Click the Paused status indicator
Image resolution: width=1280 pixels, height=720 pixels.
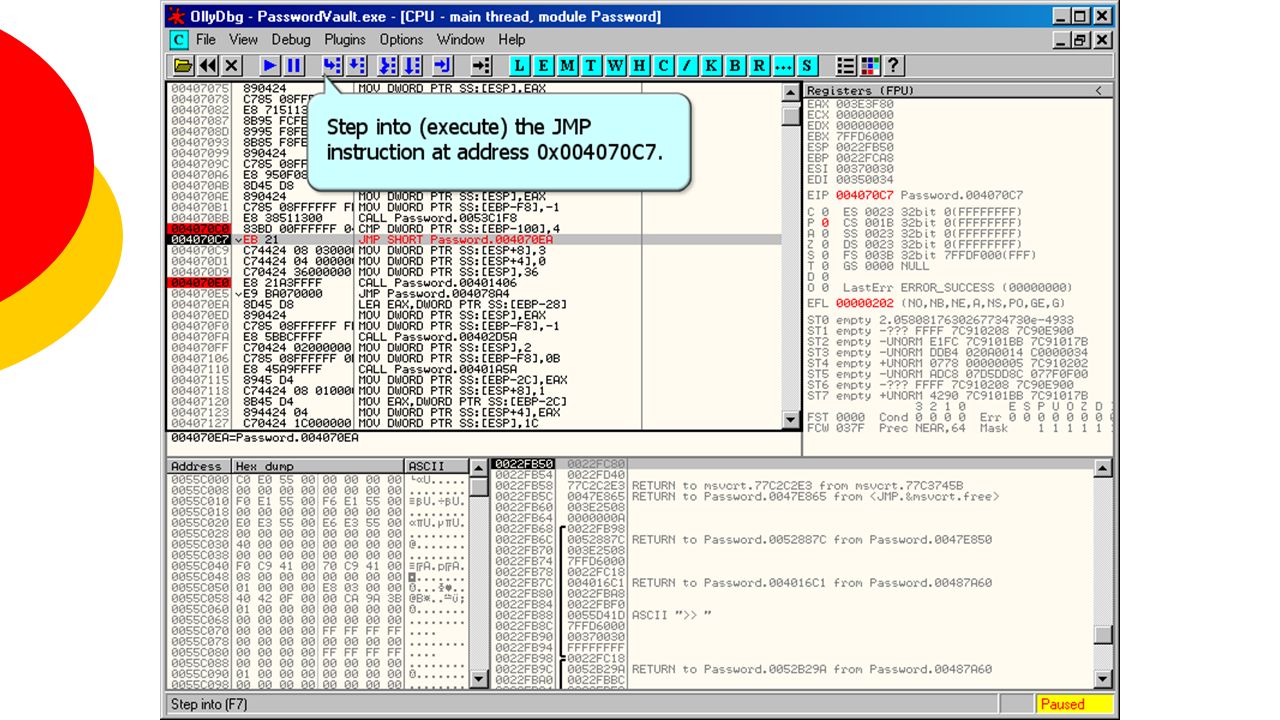[1074, 704]
